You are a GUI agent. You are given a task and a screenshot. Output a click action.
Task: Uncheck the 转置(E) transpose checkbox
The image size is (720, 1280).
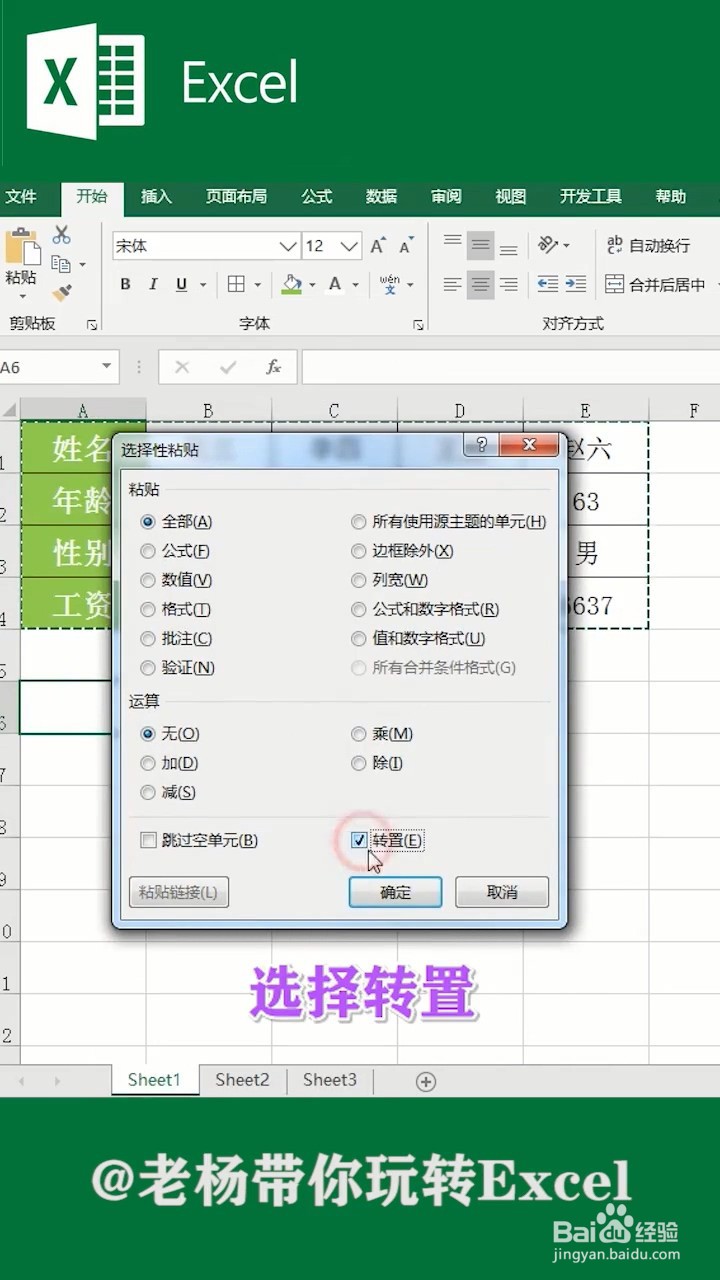tap(387, 840)
